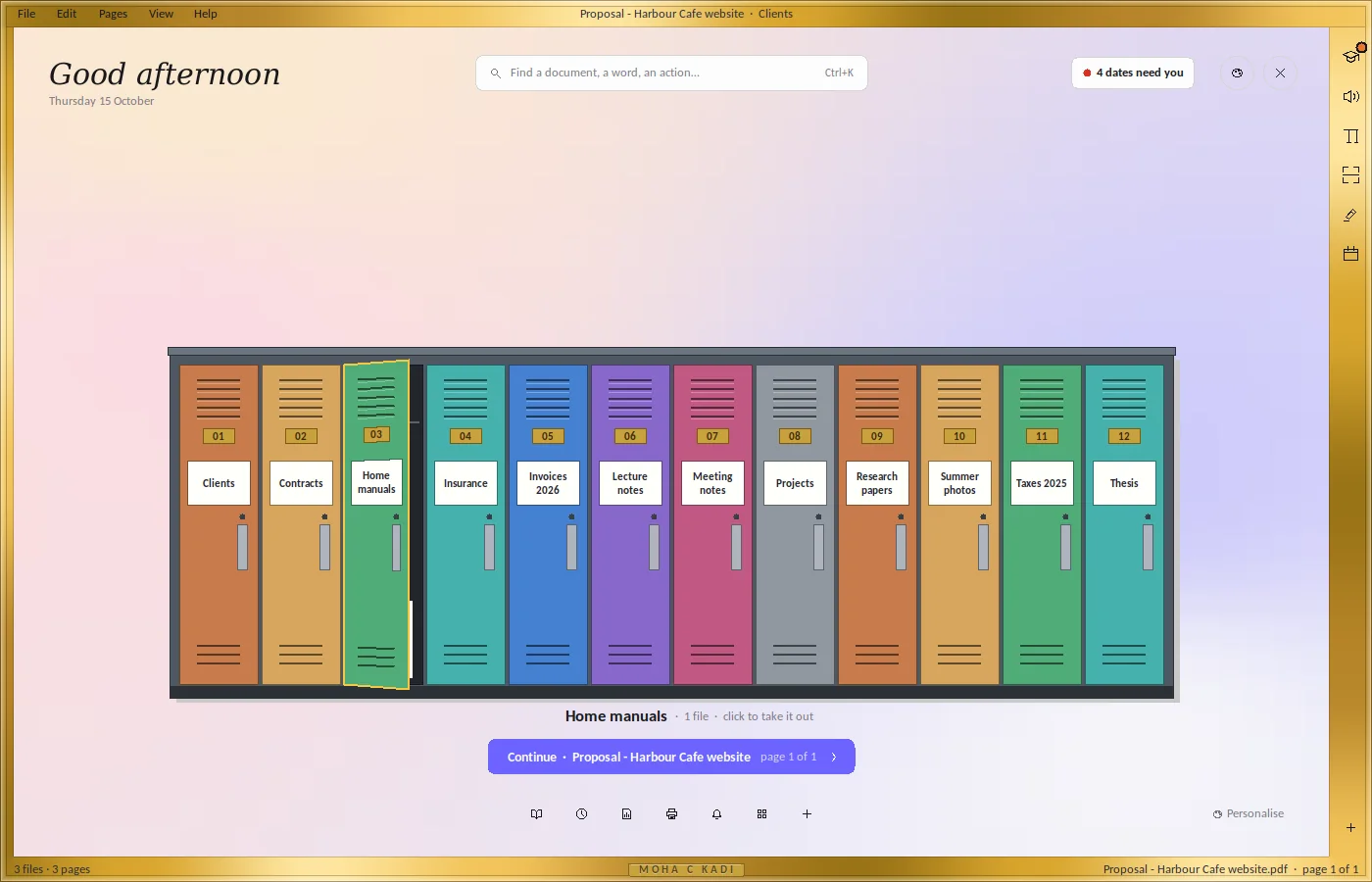The image size is (1372, 882).
Task: Click the open-book icon in bottom toolbar
Action: (536, 814)
